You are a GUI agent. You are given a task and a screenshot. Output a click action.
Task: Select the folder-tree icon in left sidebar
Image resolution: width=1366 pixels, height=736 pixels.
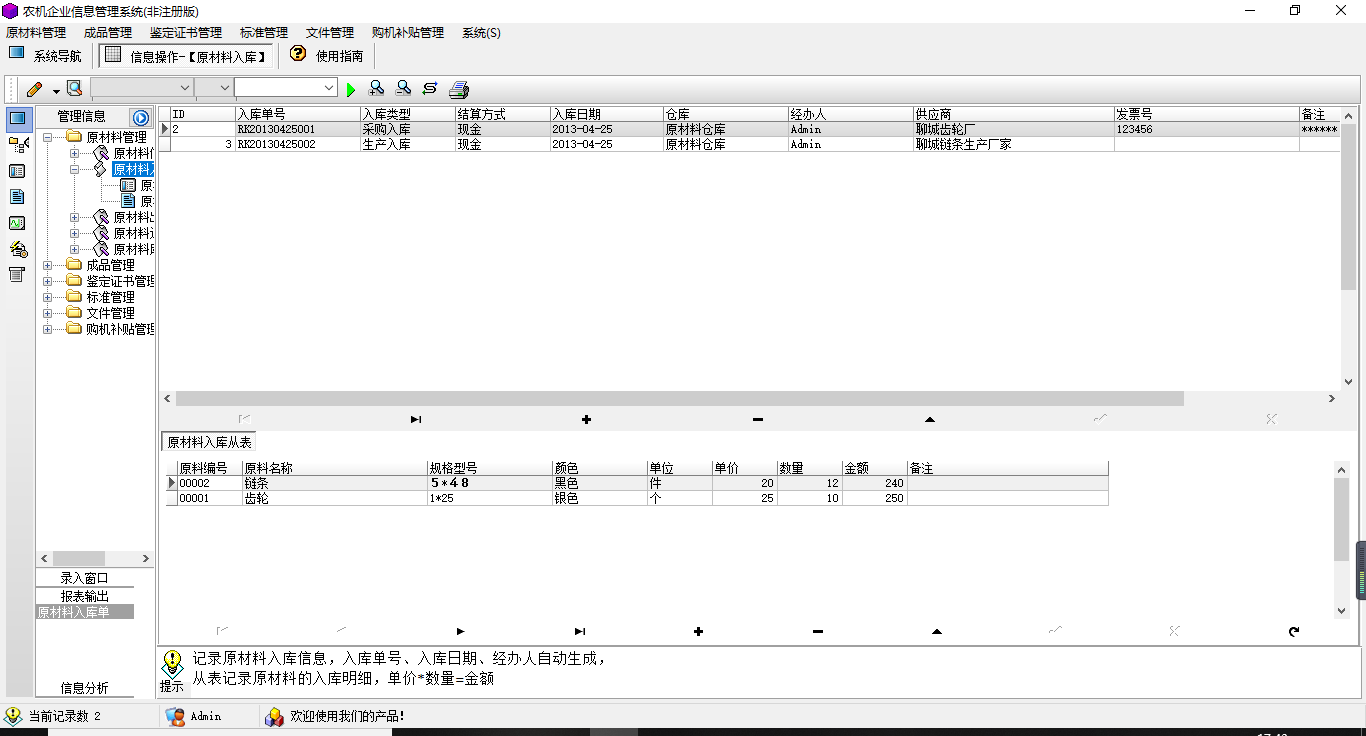click(x=17, y=145)
